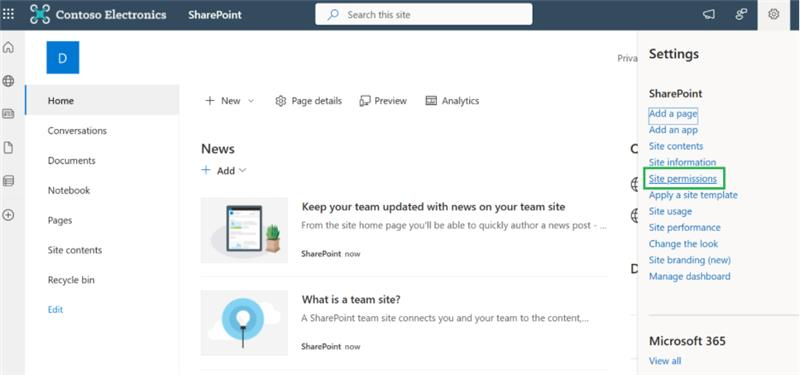This screenshot has width=800, height=375.
Task: Click the Analytics chart icon
Action: click(431, 101)
